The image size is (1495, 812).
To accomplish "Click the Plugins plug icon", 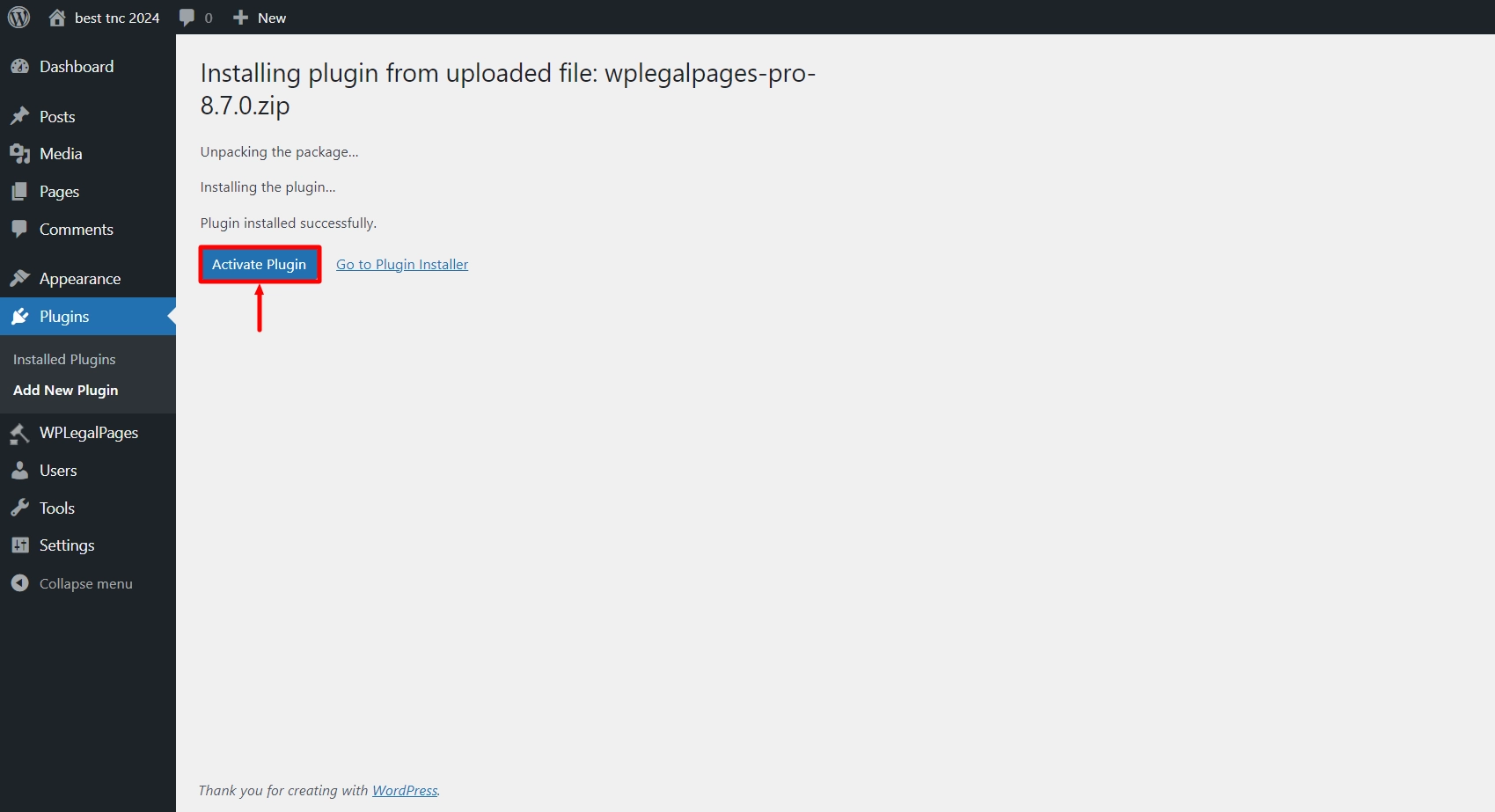I will [x=21, y=316].
